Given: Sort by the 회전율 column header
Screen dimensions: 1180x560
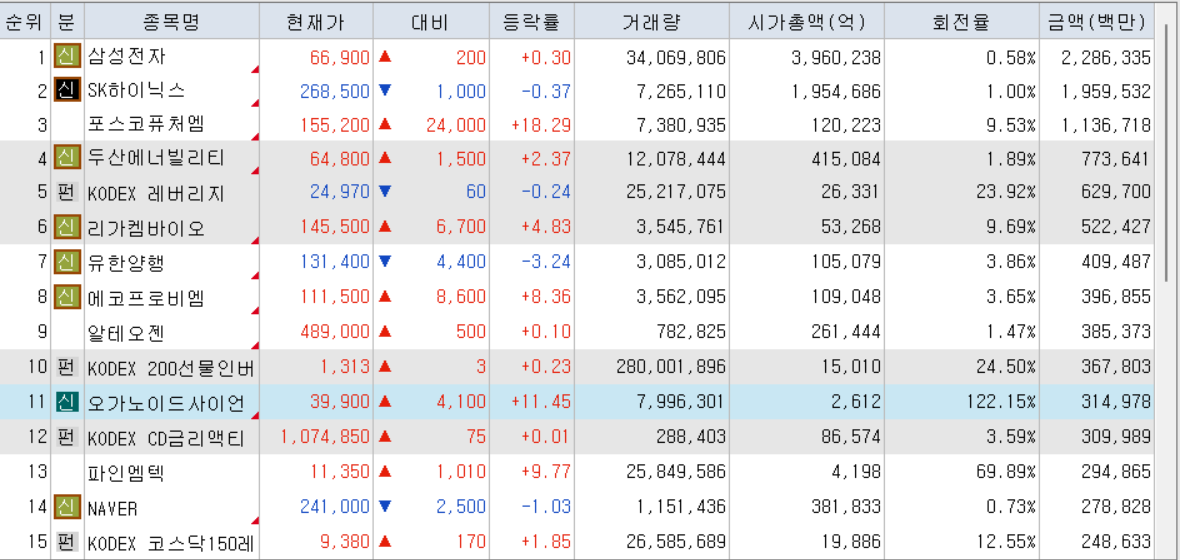Looking at the screenshot, I should pos(961,22).
